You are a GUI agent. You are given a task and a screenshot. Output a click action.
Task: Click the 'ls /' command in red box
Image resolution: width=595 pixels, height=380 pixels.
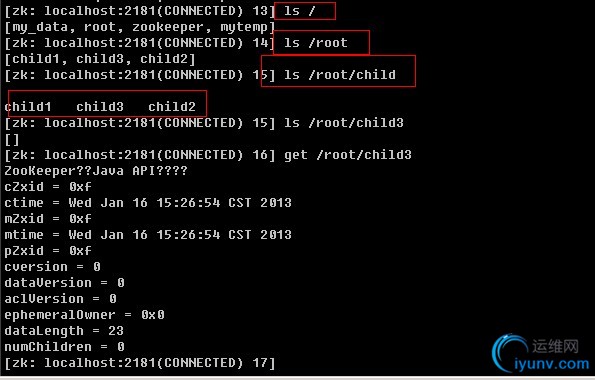[300, 11]
